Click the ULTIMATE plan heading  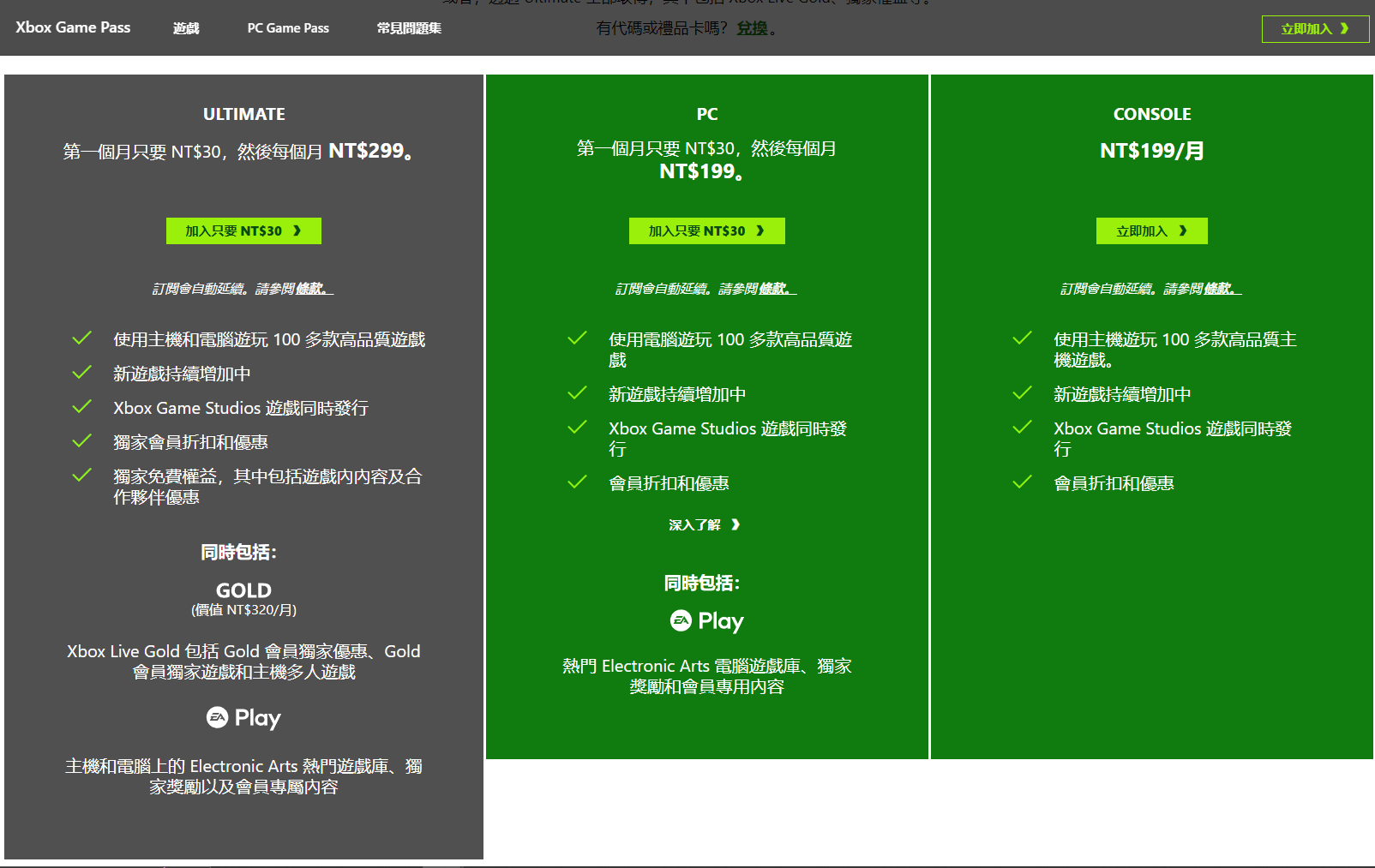click(243, 114)
